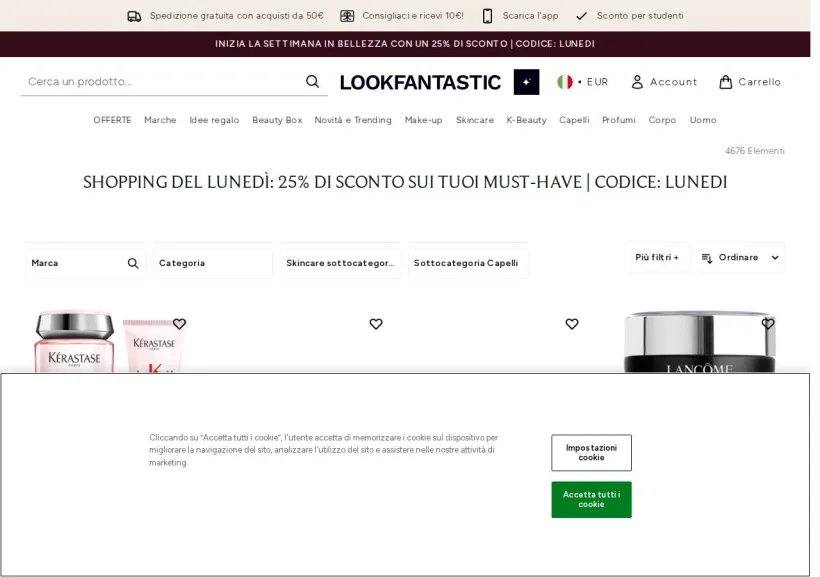Click the Marca filter search icon
This screenshot has width=820, height=577.
click(133, 263)
